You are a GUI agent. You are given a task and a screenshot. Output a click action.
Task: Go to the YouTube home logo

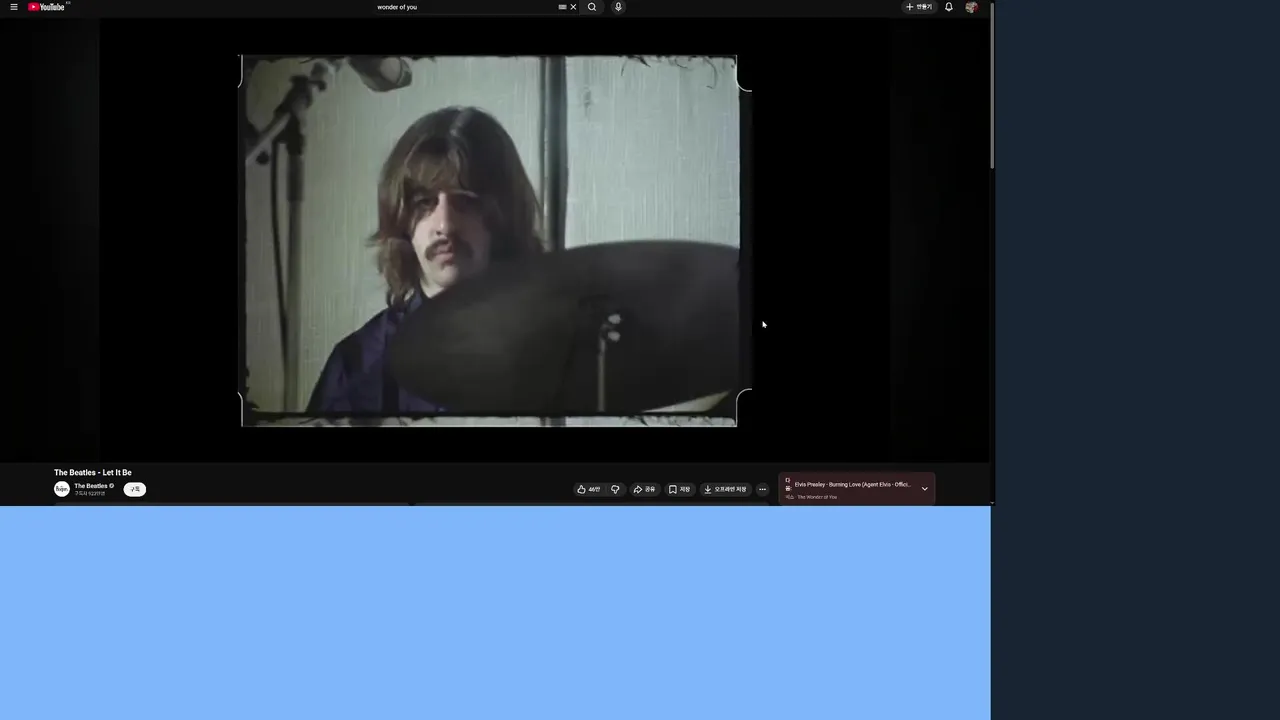coord(47,7)
